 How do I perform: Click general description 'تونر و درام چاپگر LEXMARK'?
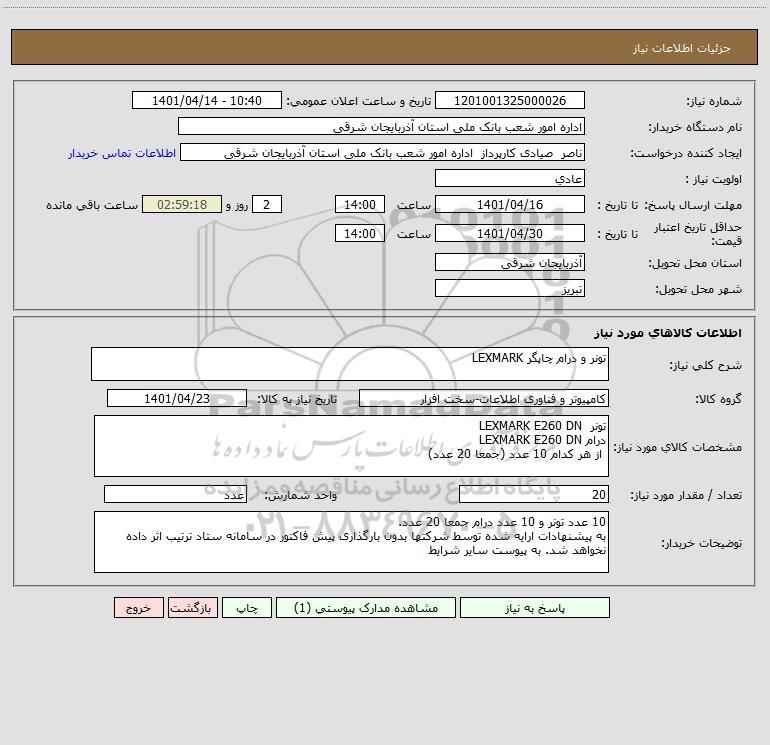click(x=350, y=364)
